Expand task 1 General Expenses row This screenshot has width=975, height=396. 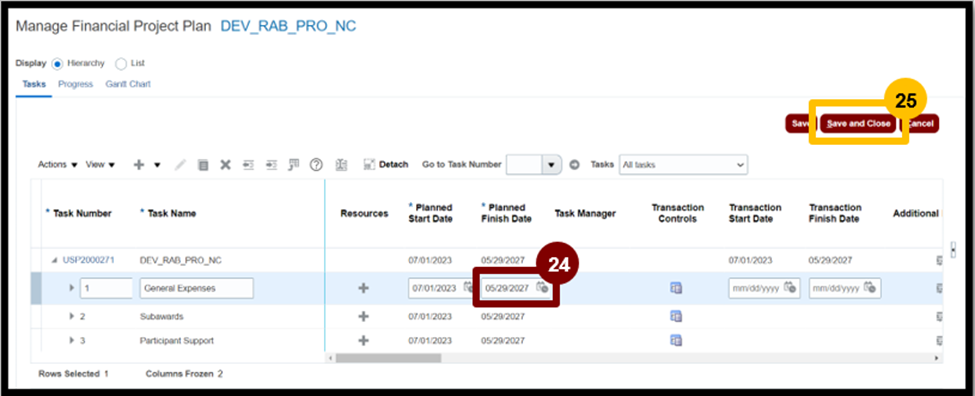tap(72, 288)
